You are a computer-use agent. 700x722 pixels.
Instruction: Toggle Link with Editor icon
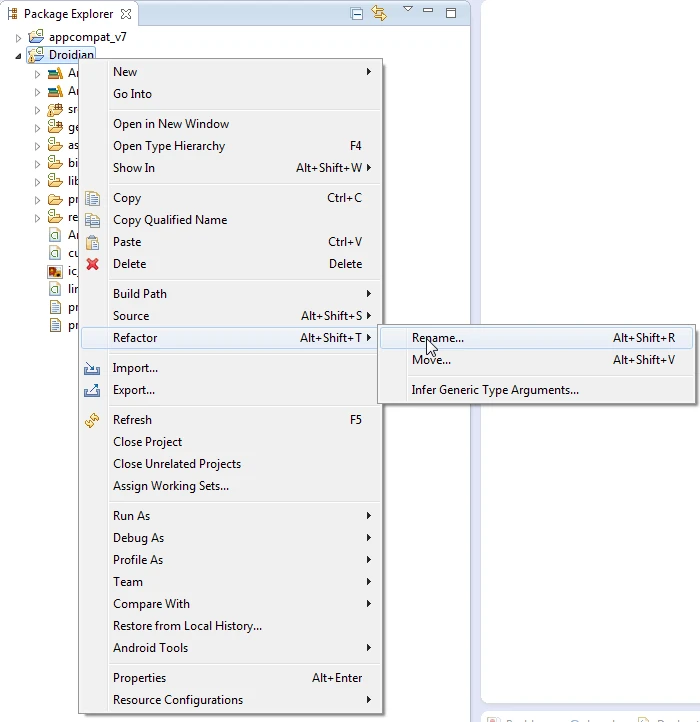pyautogui.click(x=379, y=13)
